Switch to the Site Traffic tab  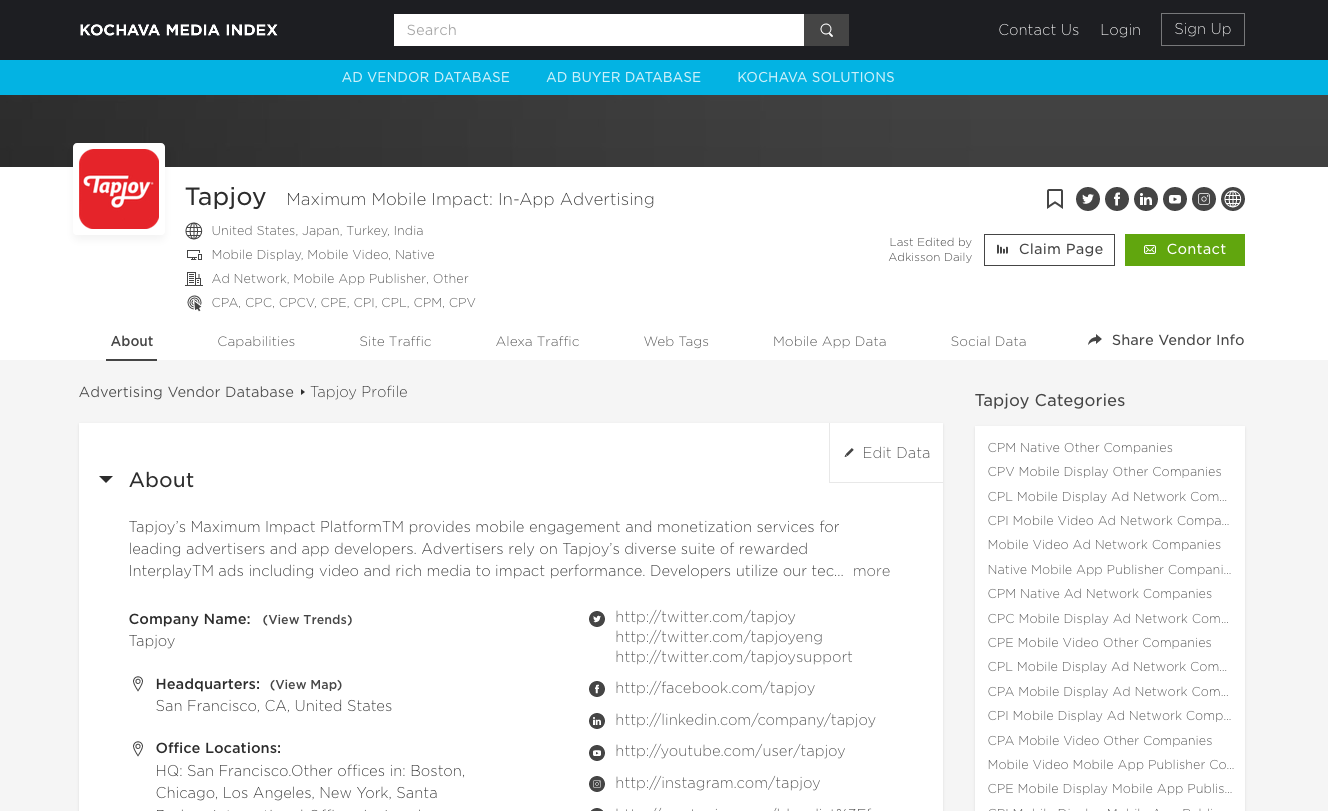(395, 341)
